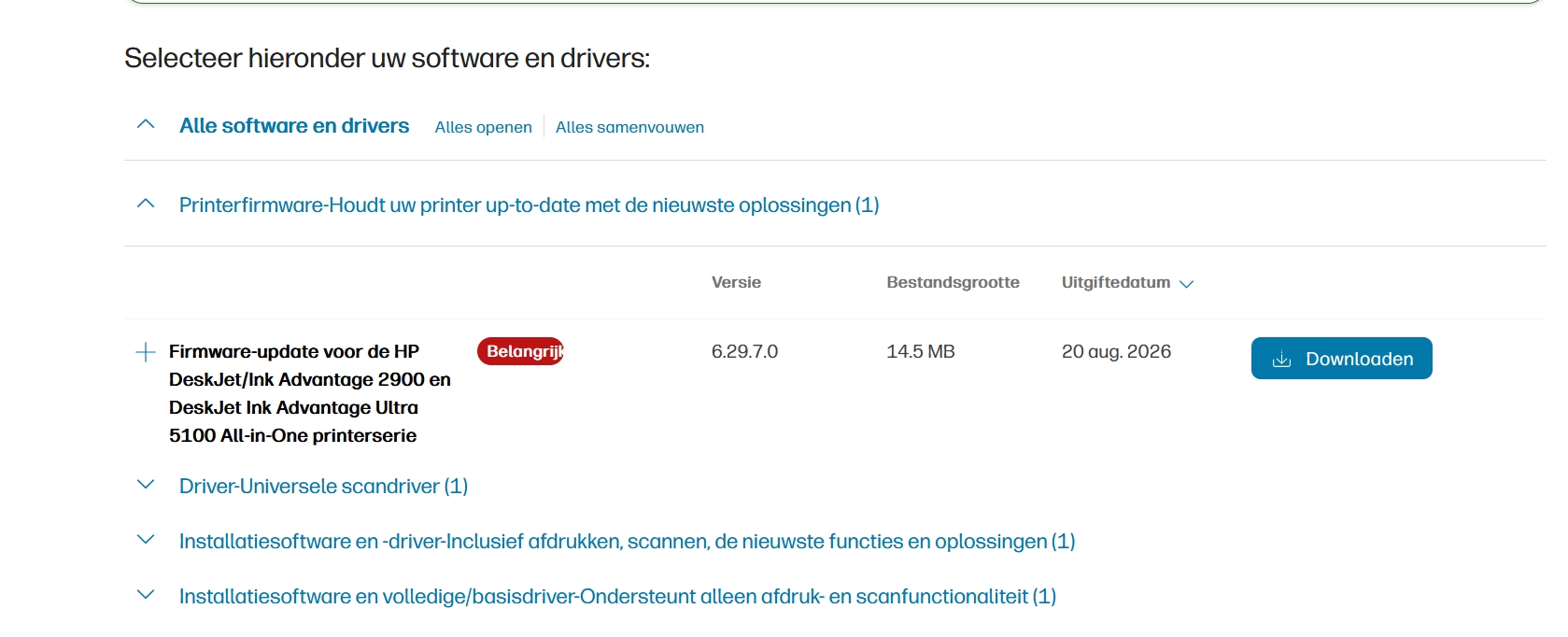Select the release date 20 aug. 2026

[x=1116, y=351]
